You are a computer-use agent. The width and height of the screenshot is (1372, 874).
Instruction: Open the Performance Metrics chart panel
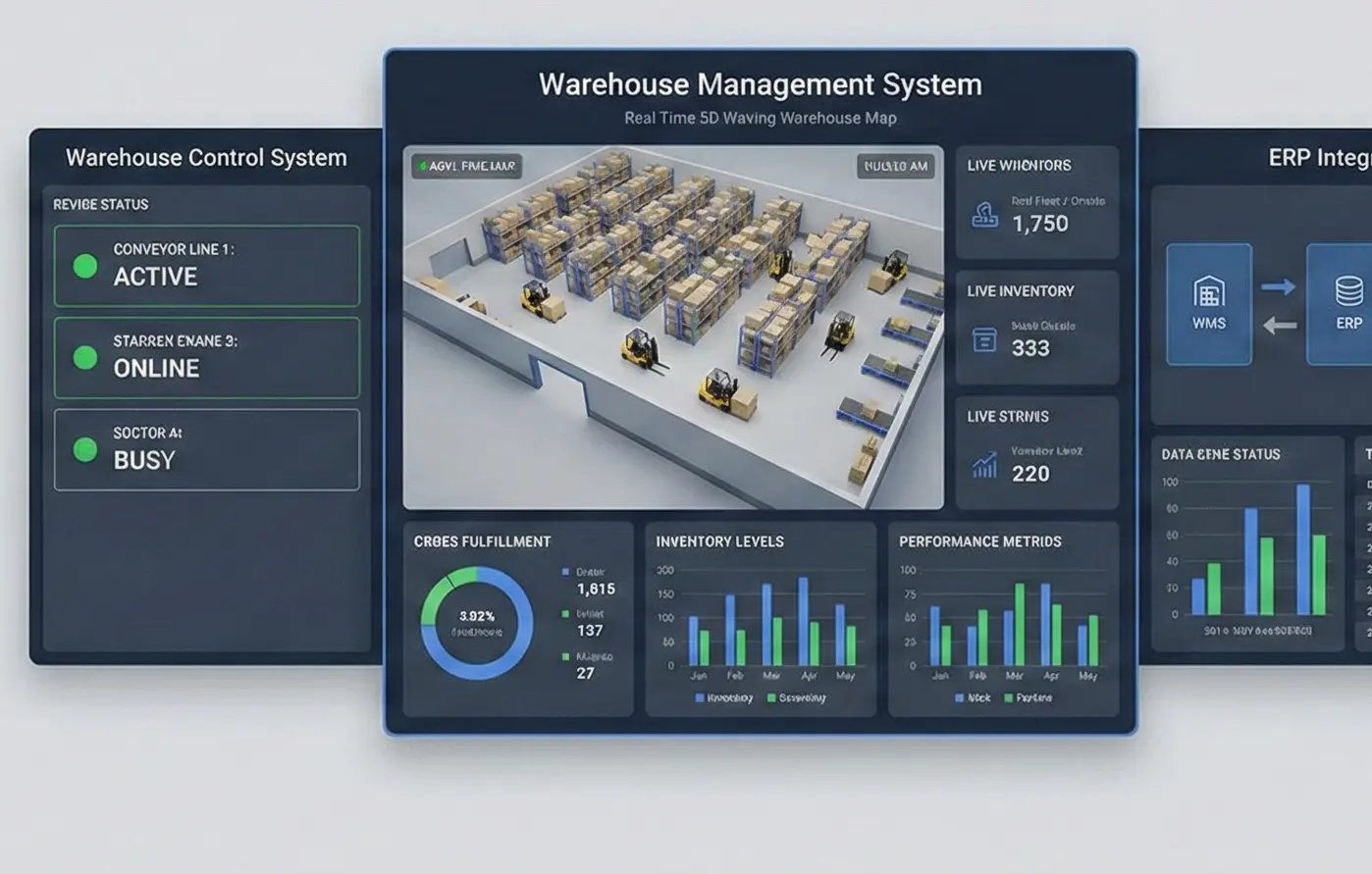(x=1003, y=618)
